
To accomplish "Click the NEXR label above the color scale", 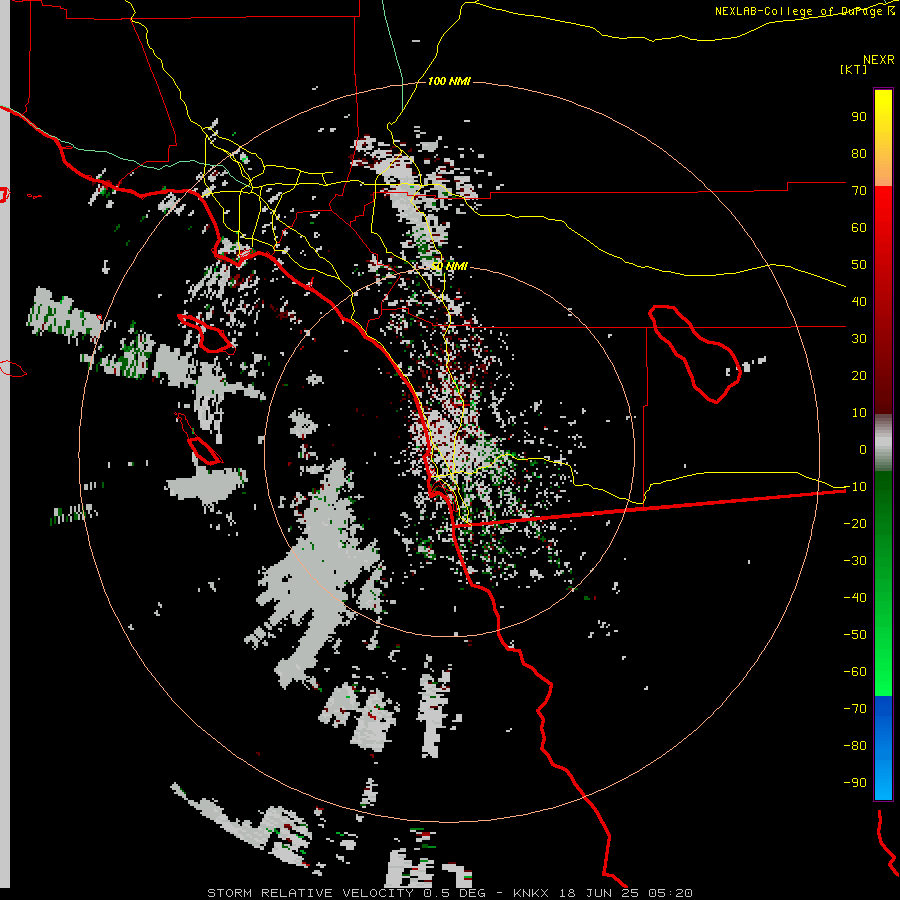I will pyautogui.click(x=879, y=60).
